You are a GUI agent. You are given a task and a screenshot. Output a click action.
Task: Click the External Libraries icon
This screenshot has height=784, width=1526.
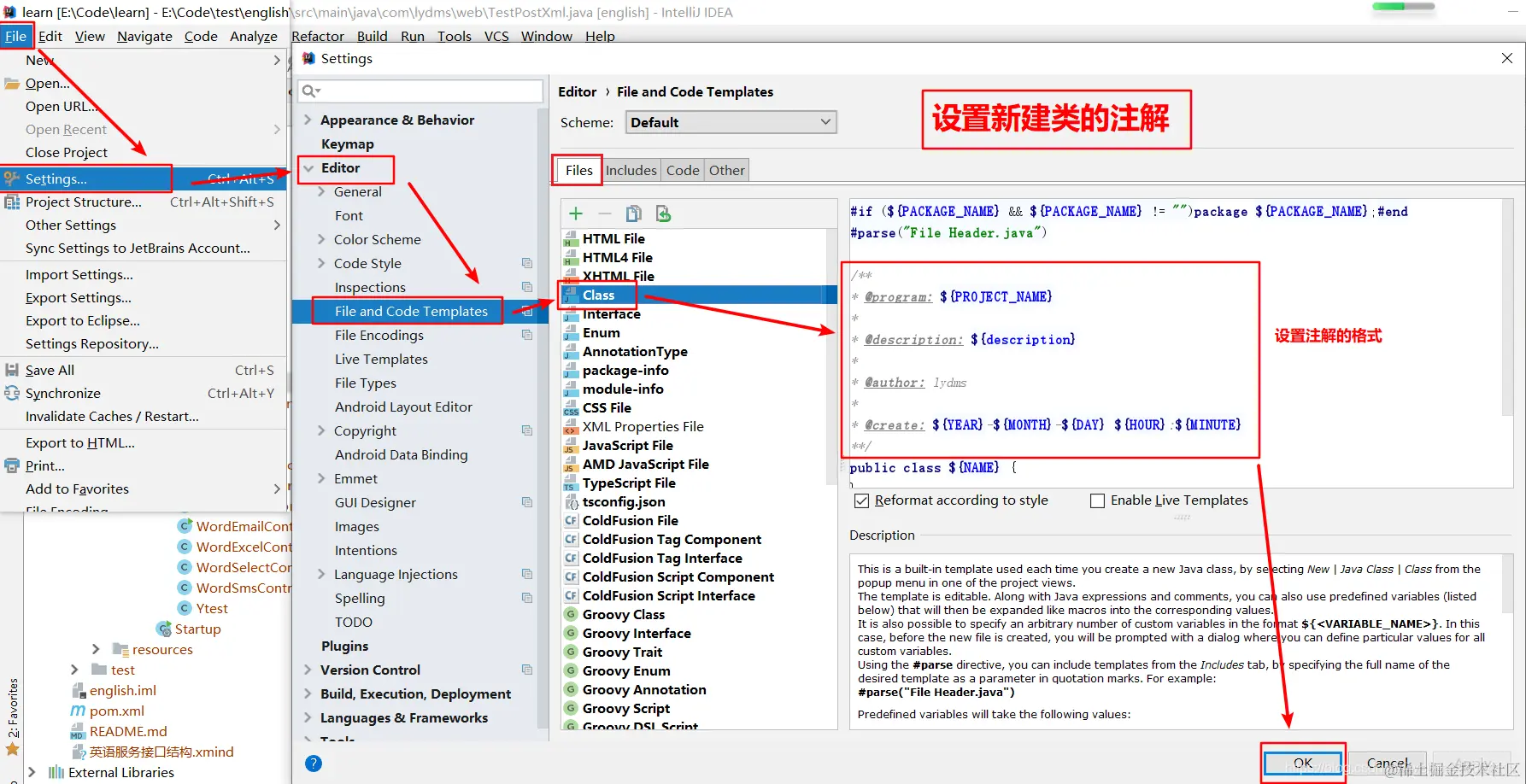coord(56,772)
